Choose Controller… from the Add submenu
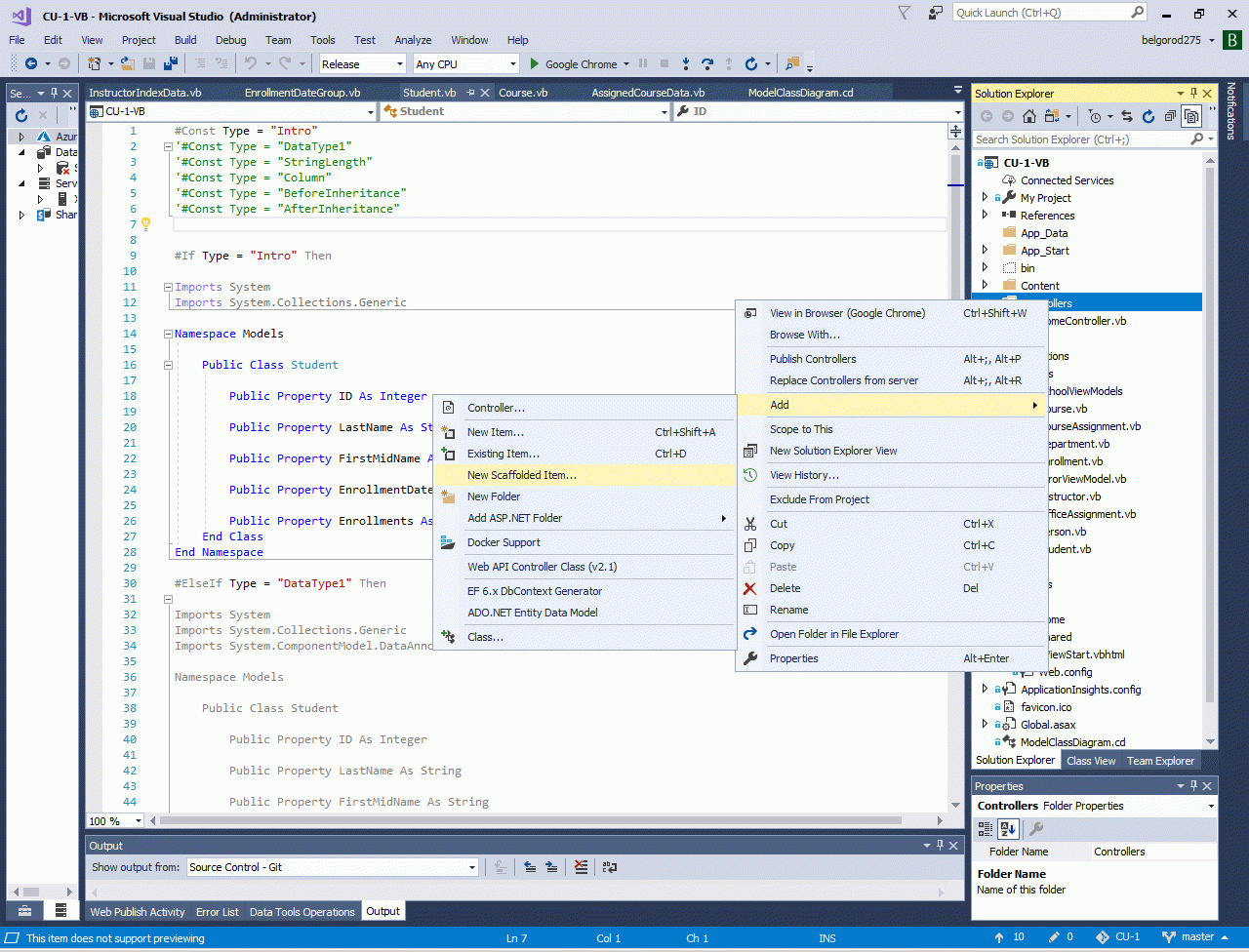 [584, 408]
